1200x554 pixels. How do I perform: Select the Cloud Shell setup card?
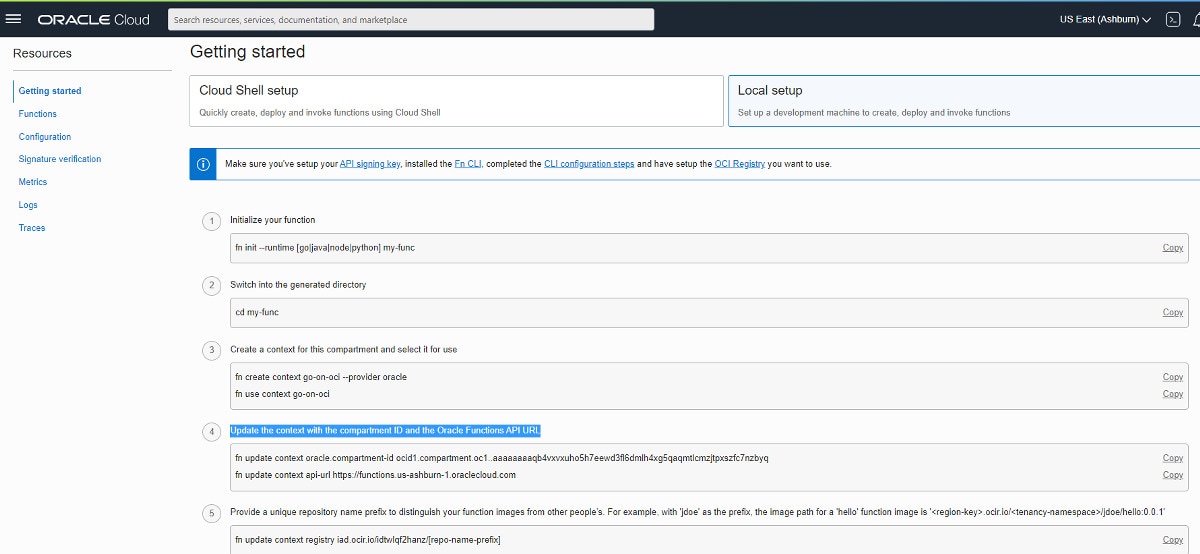coord(456,100)
